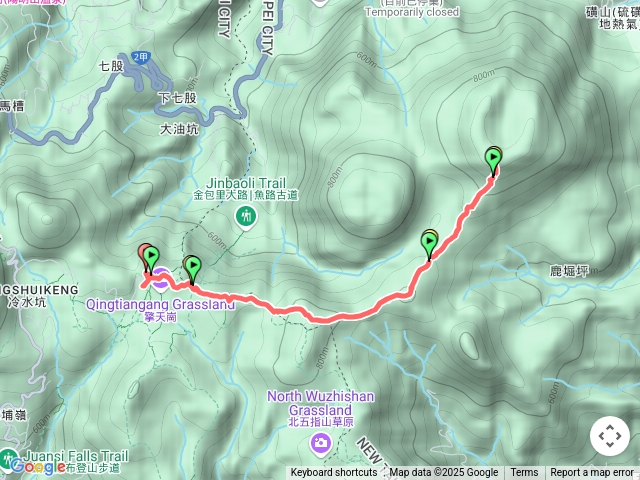Click Report a map error link
Image resolution: width=640 pixels, height=480 pixels.
[591, 473]
